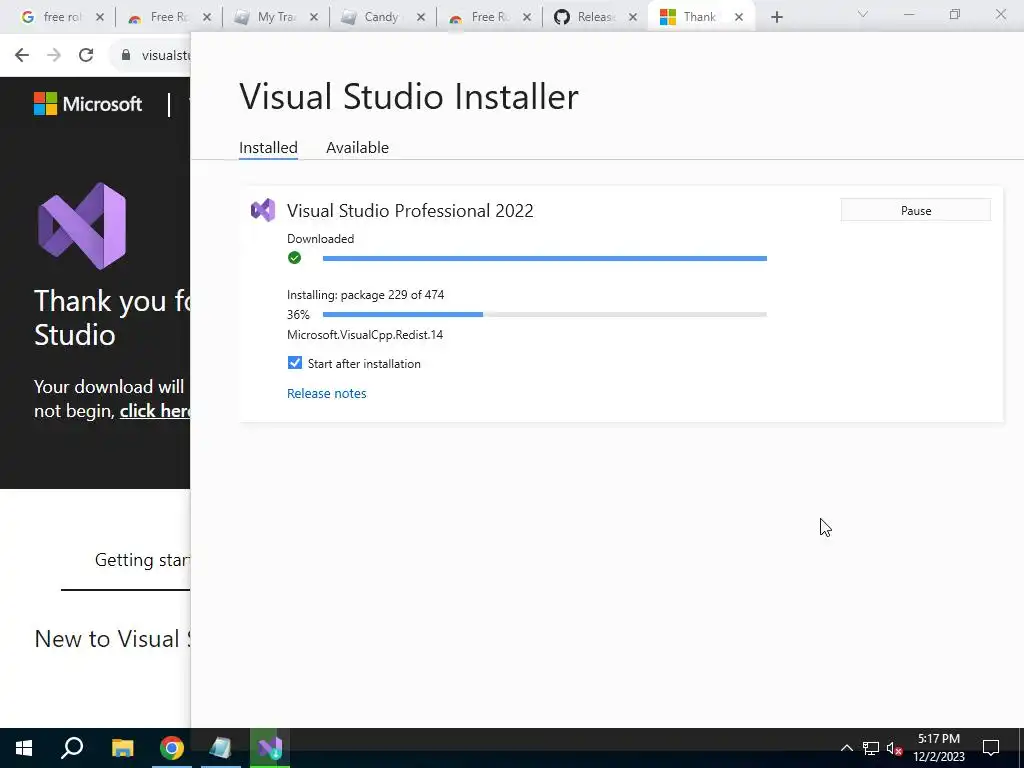Viewport: 1024px width, 768px height.
Task: Switch to the 'My Tra' browser tab
Action: (276, 17)
